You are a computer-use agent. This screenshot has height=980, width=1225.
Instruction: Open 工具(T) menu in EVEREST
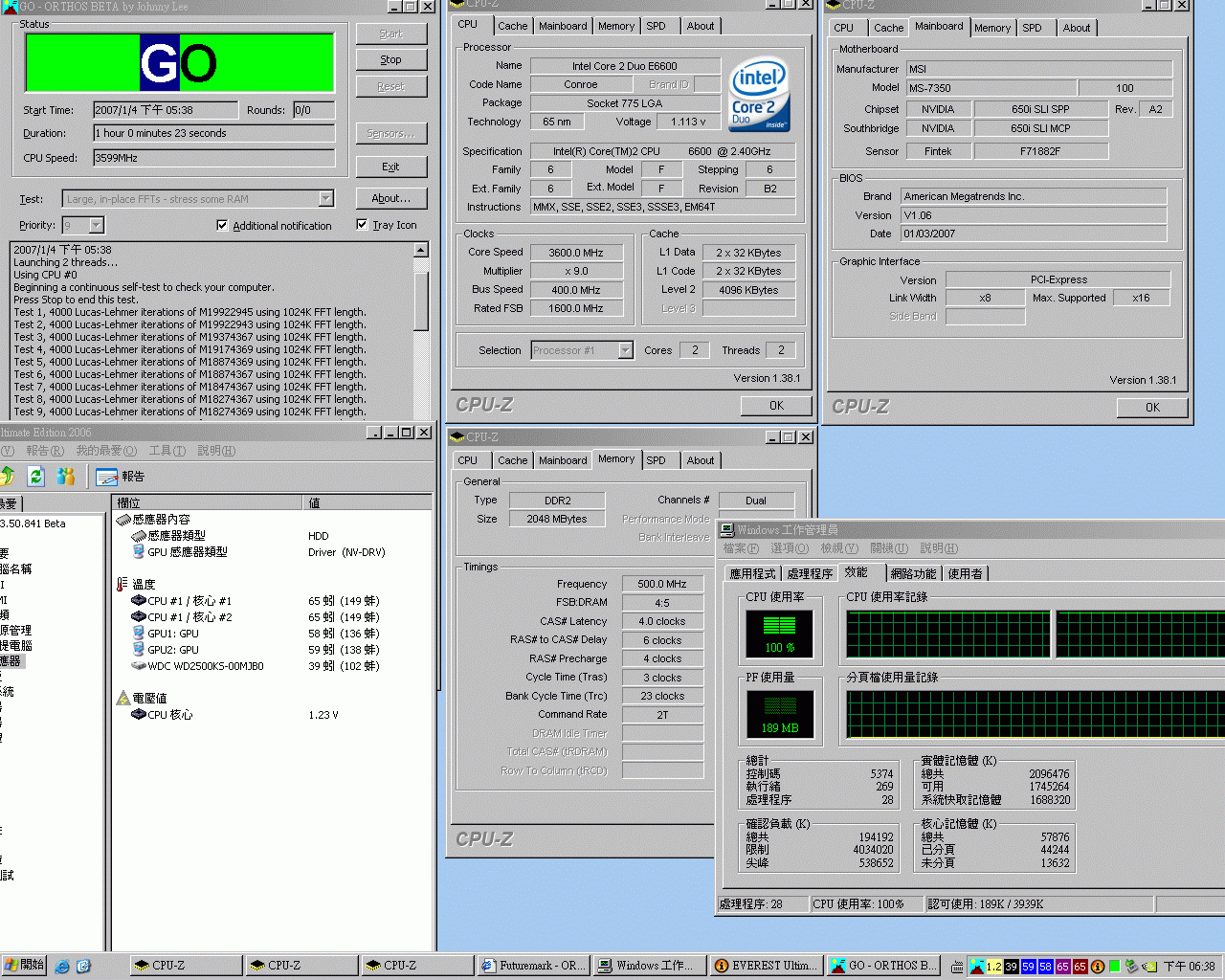coord(167,451)
